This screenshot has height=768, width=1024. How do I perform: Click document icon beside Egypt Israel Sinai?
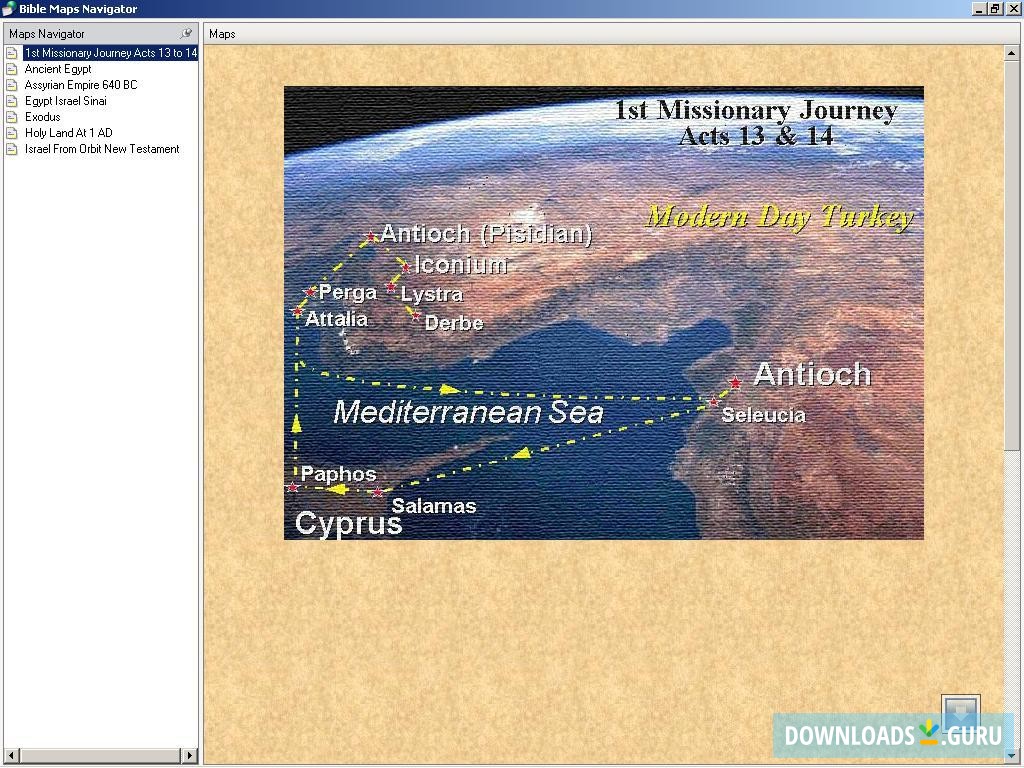click(x=12, y=101)
